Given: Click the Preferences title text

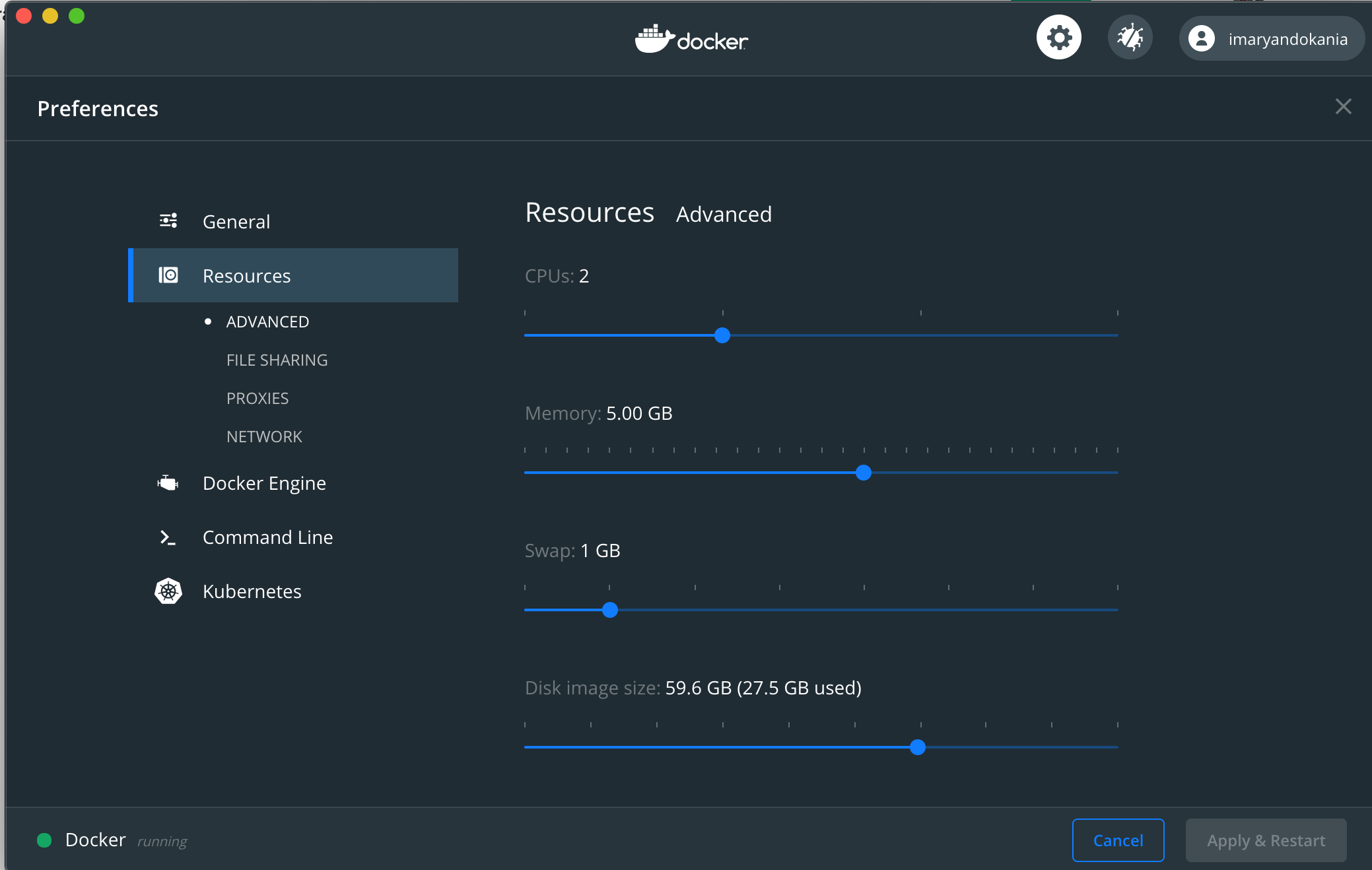Looking at the screenshot, I should click(x=98, y=109).
